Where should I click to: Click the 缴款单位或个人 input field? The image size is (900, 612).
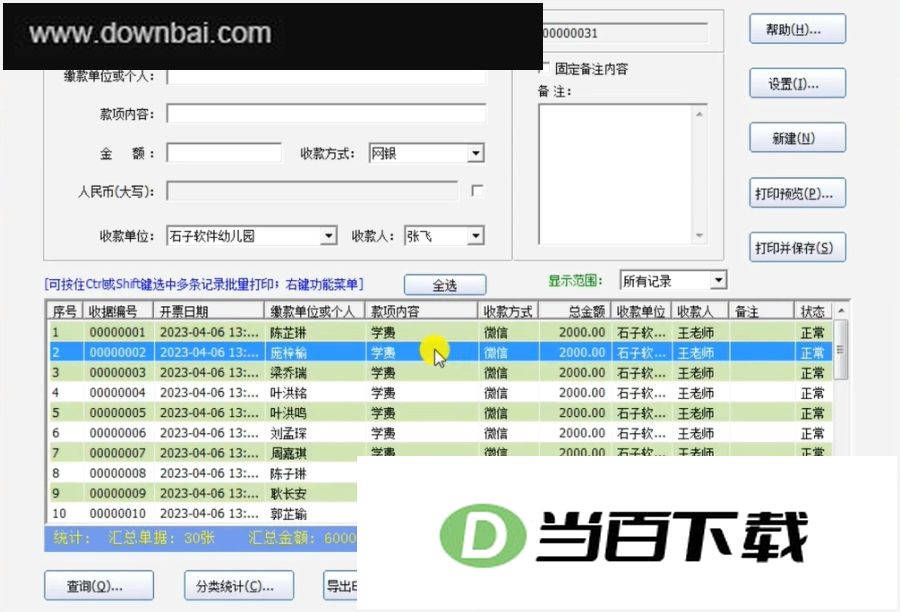pos(326,76)
